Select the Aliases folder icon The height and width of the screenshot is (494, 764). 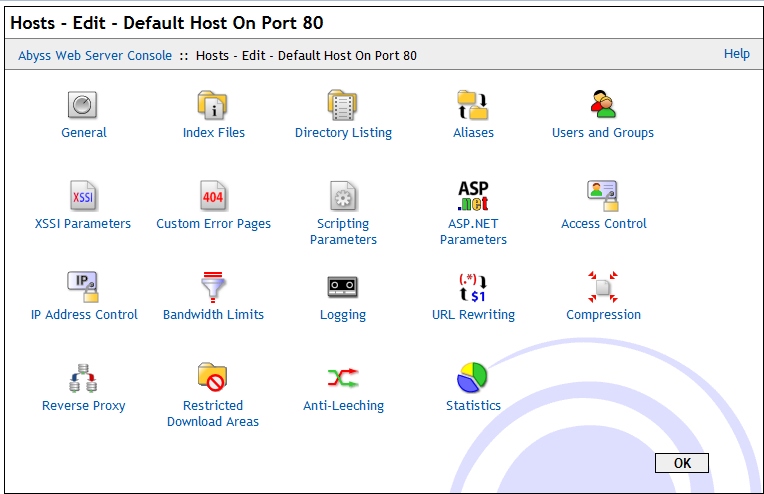(473, 105)
